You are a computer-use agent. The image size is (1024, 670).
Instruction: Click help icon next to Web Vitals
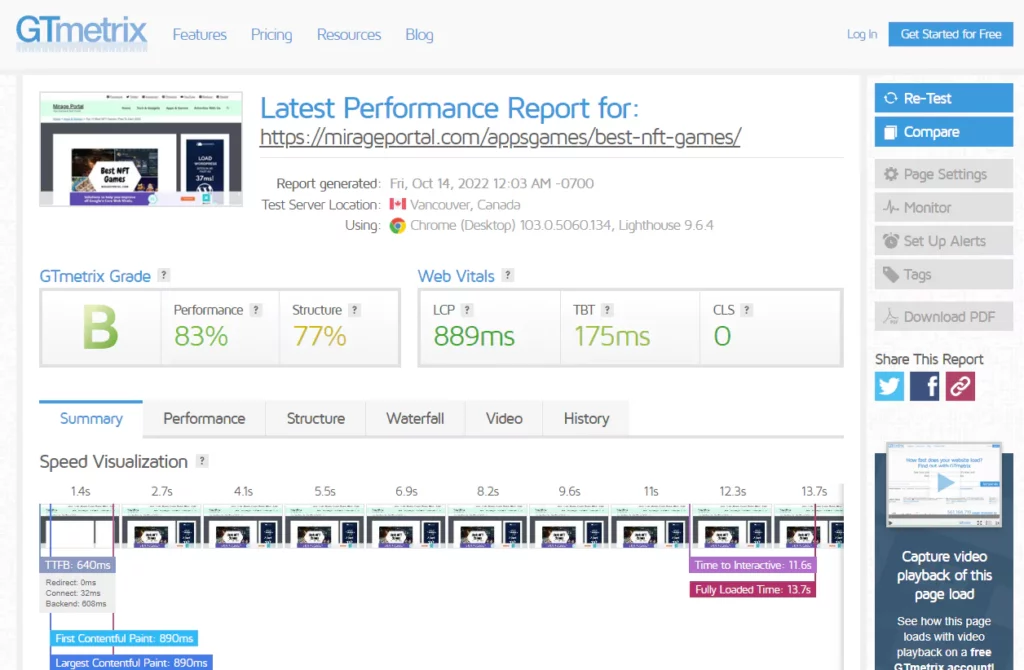507,275
